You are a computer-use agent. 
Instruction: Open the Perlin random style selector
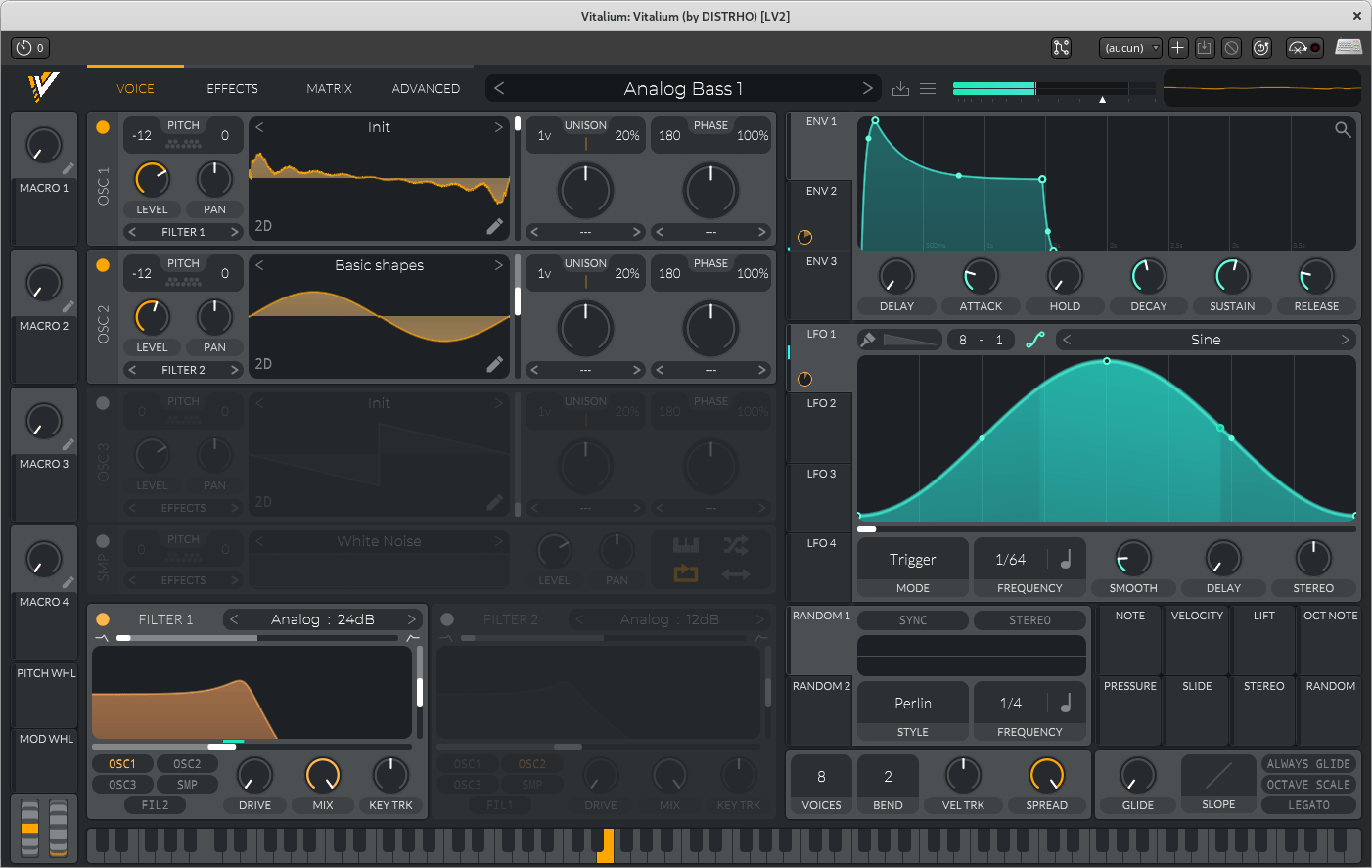[913, 703]
